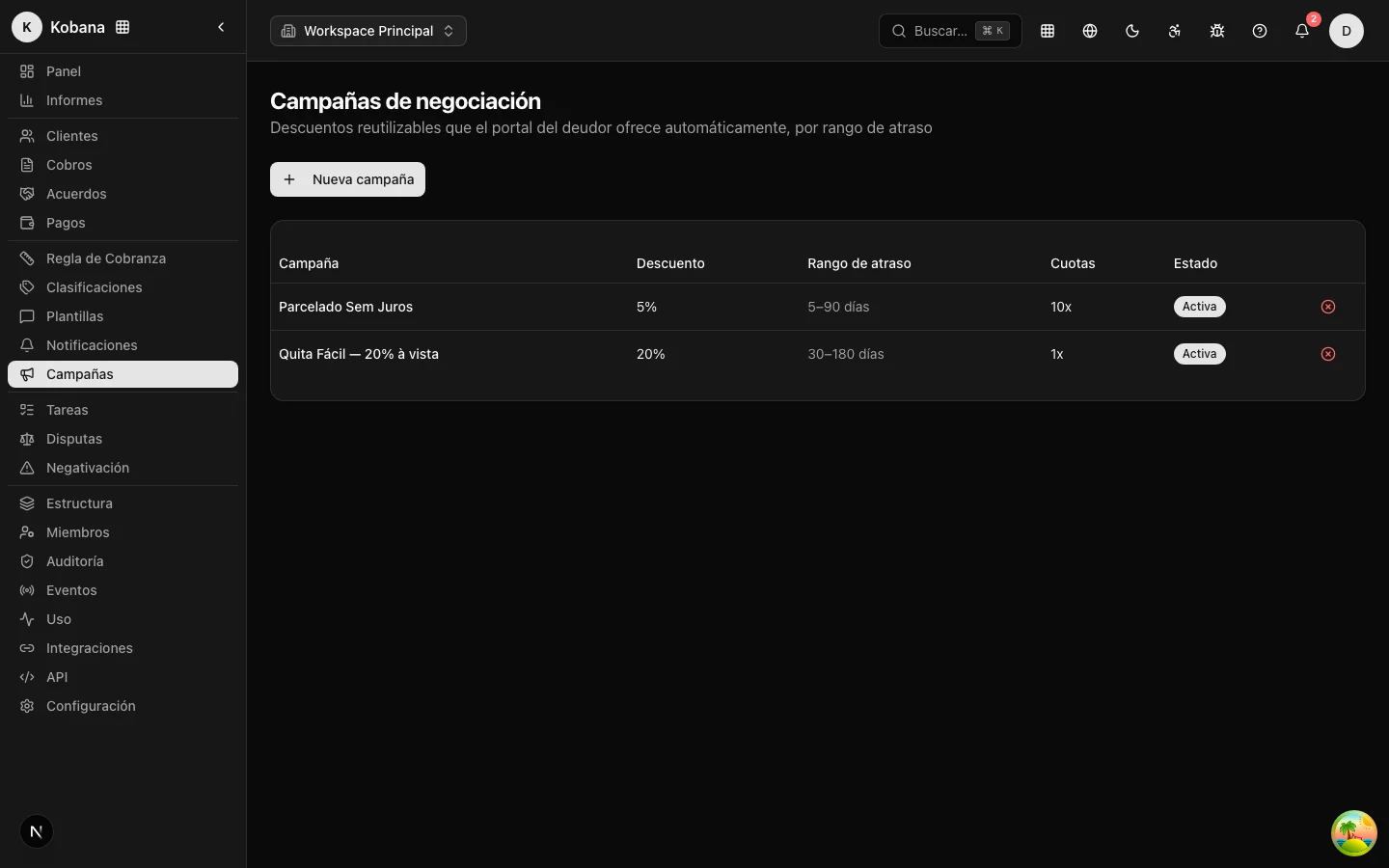Click the Estado column header

tap(1195, 263)
